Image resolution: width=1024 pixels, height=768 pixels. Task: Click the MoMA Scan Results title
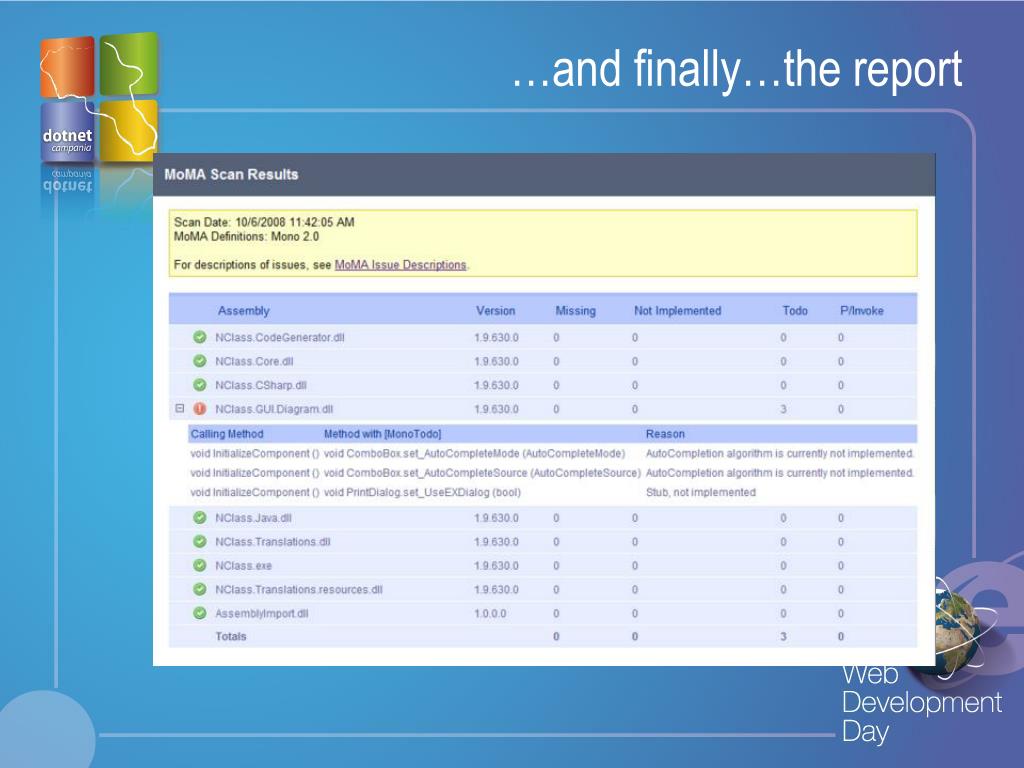pyautogui.click(x=231, y=174)
